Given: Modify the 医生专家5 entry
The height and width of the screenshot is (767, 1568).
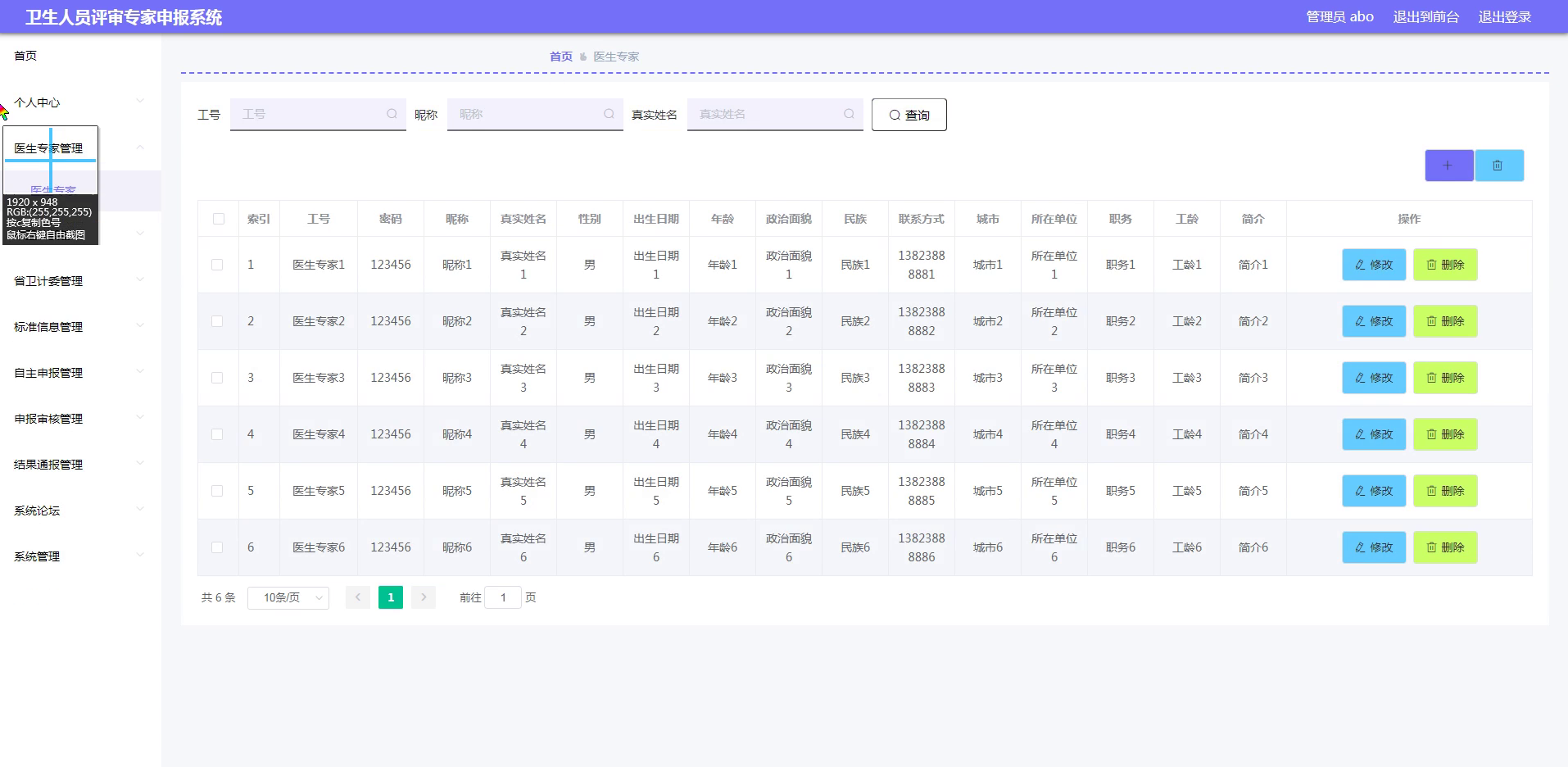Looking at the screenshot, I should pyautogui.click(x=1373, y=491).
